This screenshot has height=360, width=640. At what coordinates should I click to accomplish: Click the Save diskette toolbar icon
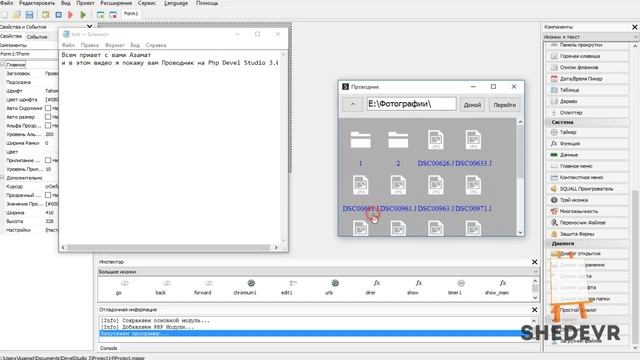[29, 15]
